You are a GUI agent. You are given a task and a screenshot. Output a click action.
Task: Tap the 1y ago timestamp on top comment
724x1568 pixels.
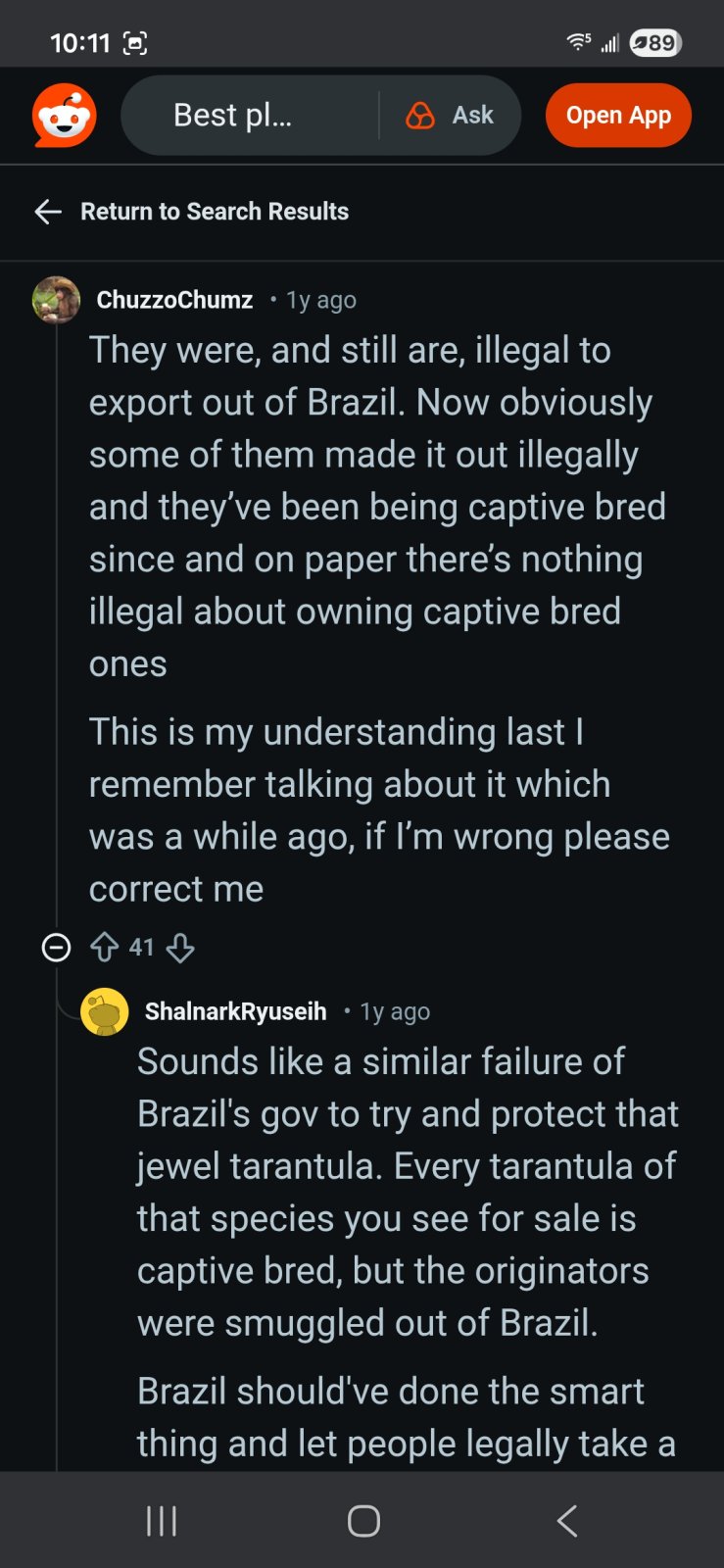click(322, 301)
